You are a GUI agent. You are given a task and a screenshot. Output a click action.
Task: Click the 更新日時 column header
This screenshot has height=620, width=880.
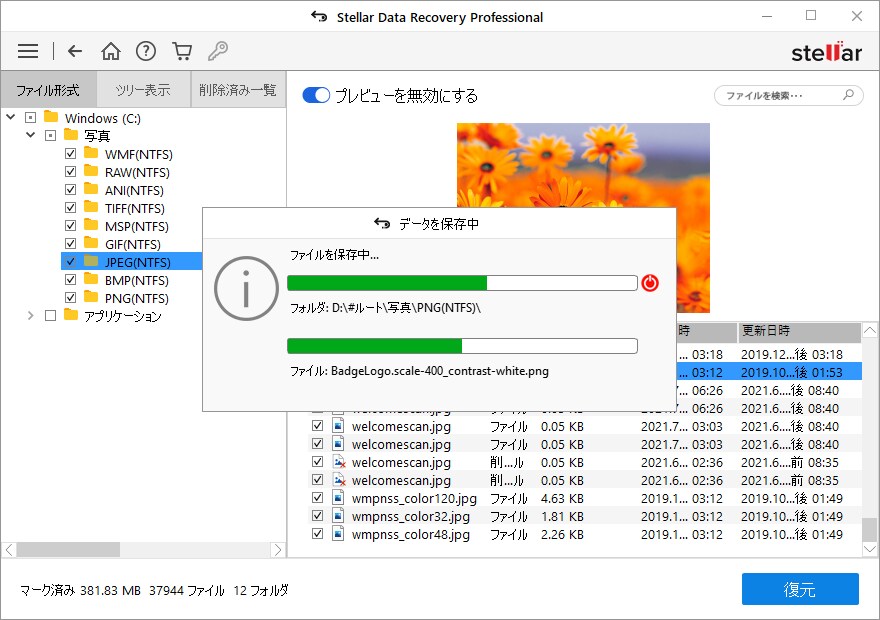[799, 331]
